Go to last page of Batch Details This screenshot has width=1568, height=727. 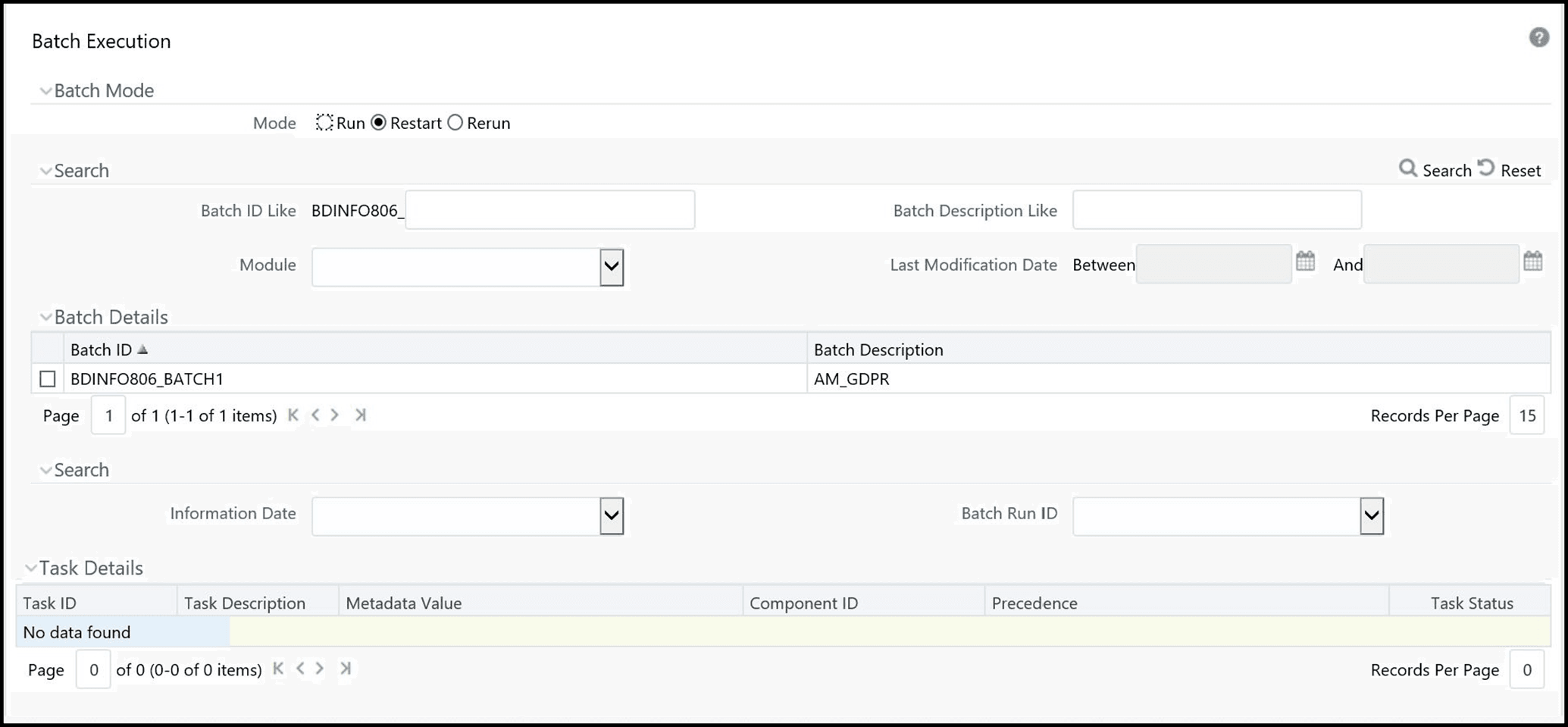[361, 415]
